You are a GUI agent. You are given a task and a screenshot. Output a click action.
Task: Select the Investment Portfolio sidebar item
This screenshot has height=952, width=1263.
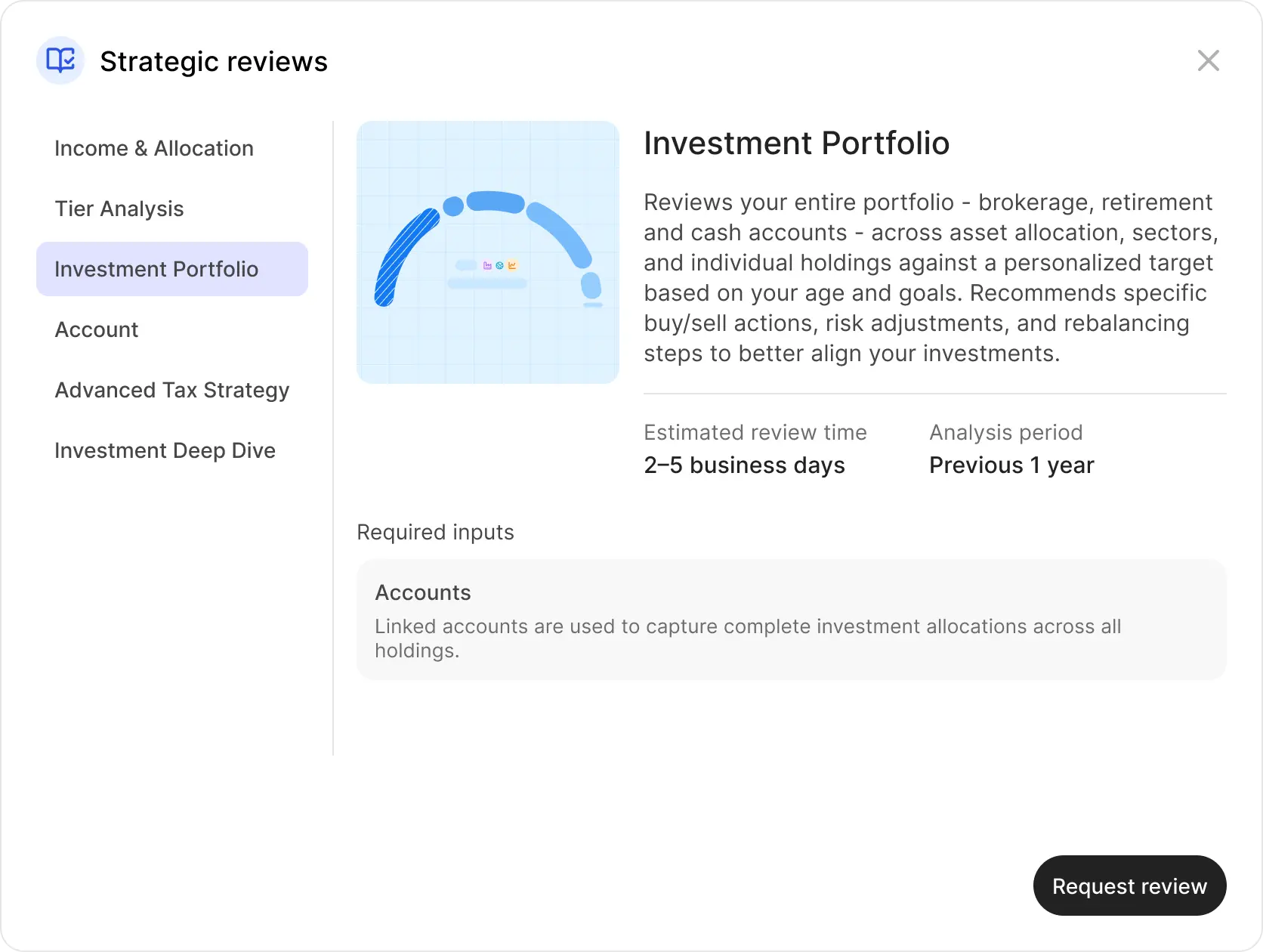[172, 269]
